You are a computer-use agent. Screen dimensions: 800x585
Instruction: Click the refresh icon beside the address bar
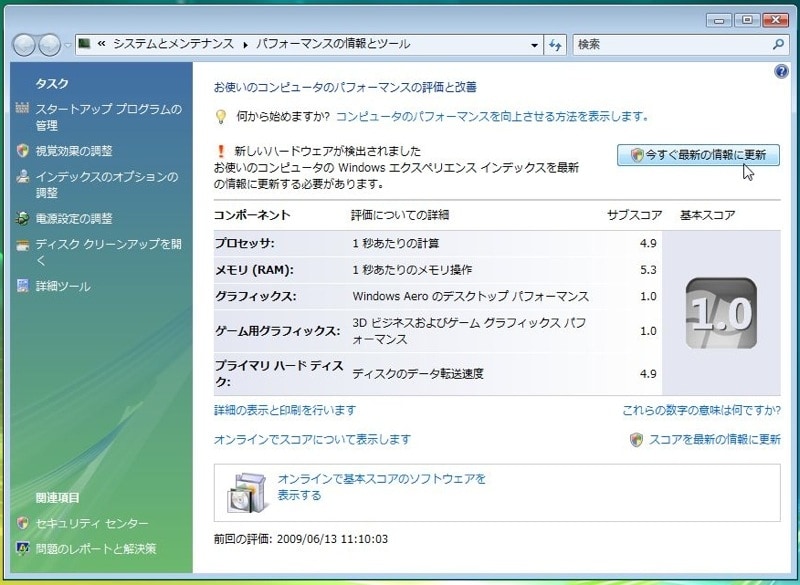coord(557,45)
